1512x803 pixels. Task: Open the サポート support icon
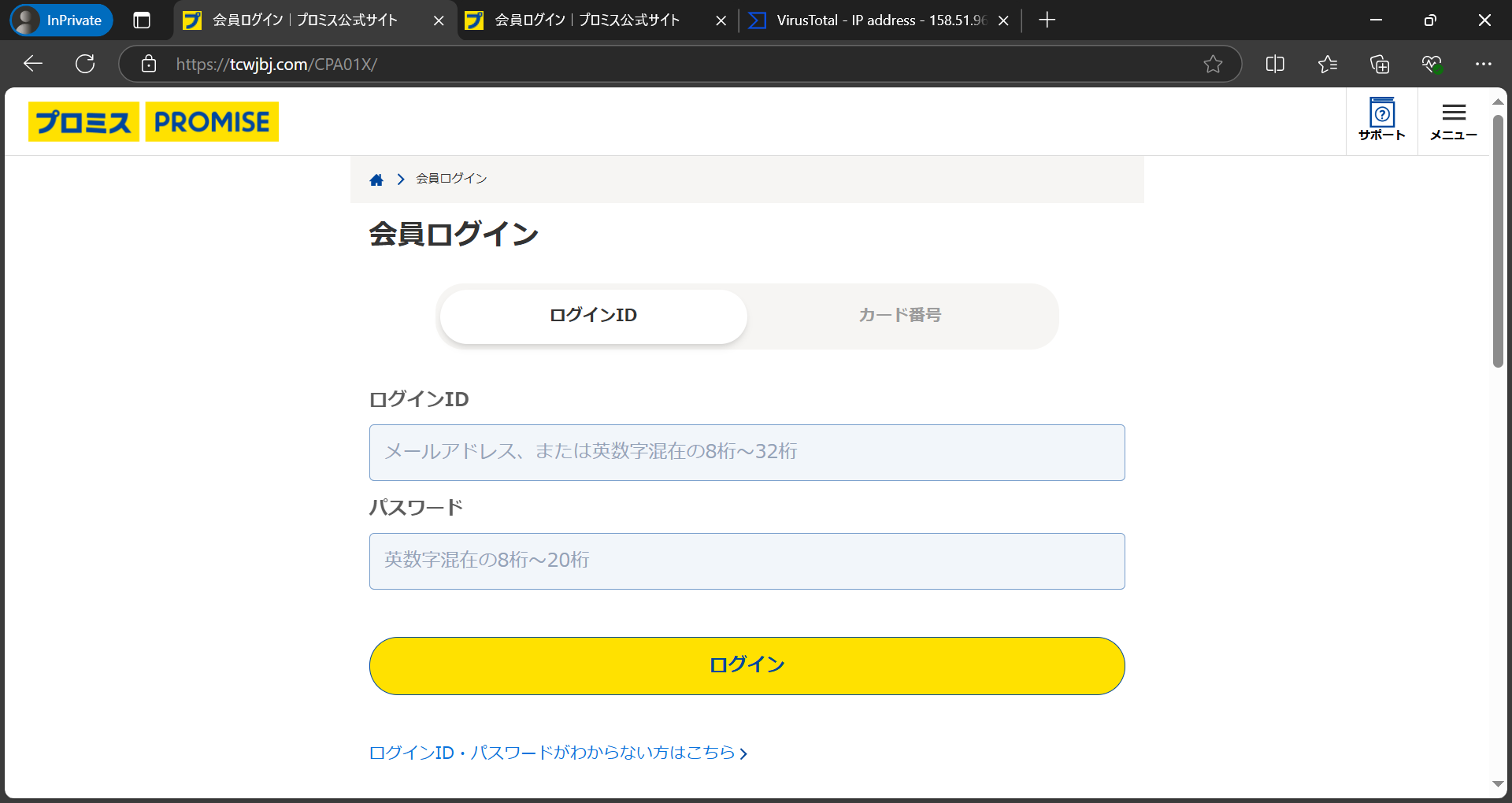pos(1382,120)
